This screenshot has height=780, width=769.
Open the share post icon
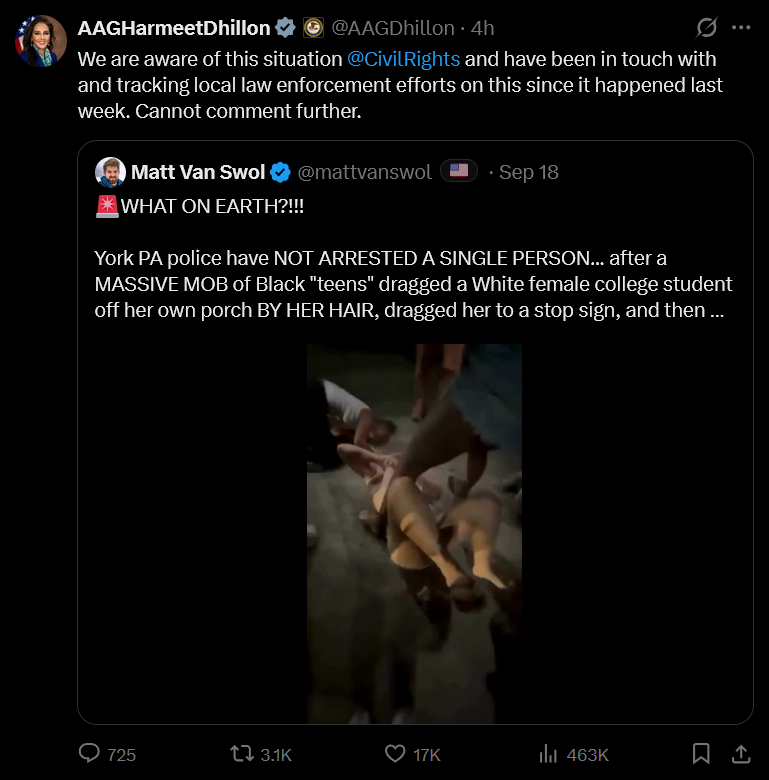tap(741, 754)
